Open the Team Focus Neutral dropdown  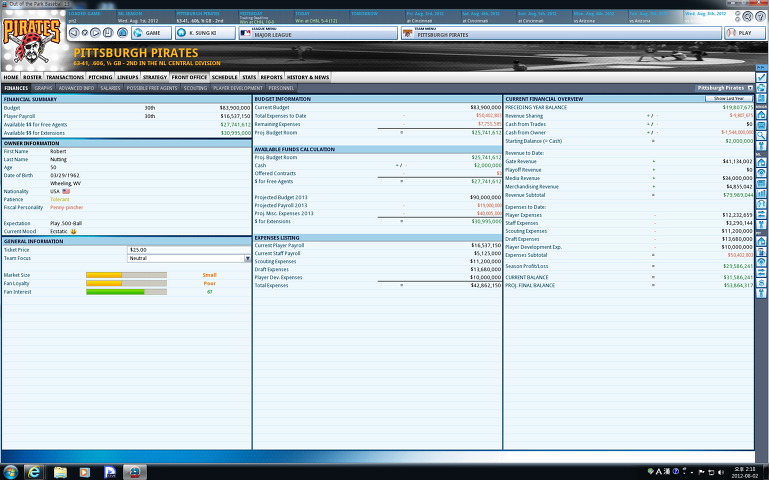click(x=189, y=258)
